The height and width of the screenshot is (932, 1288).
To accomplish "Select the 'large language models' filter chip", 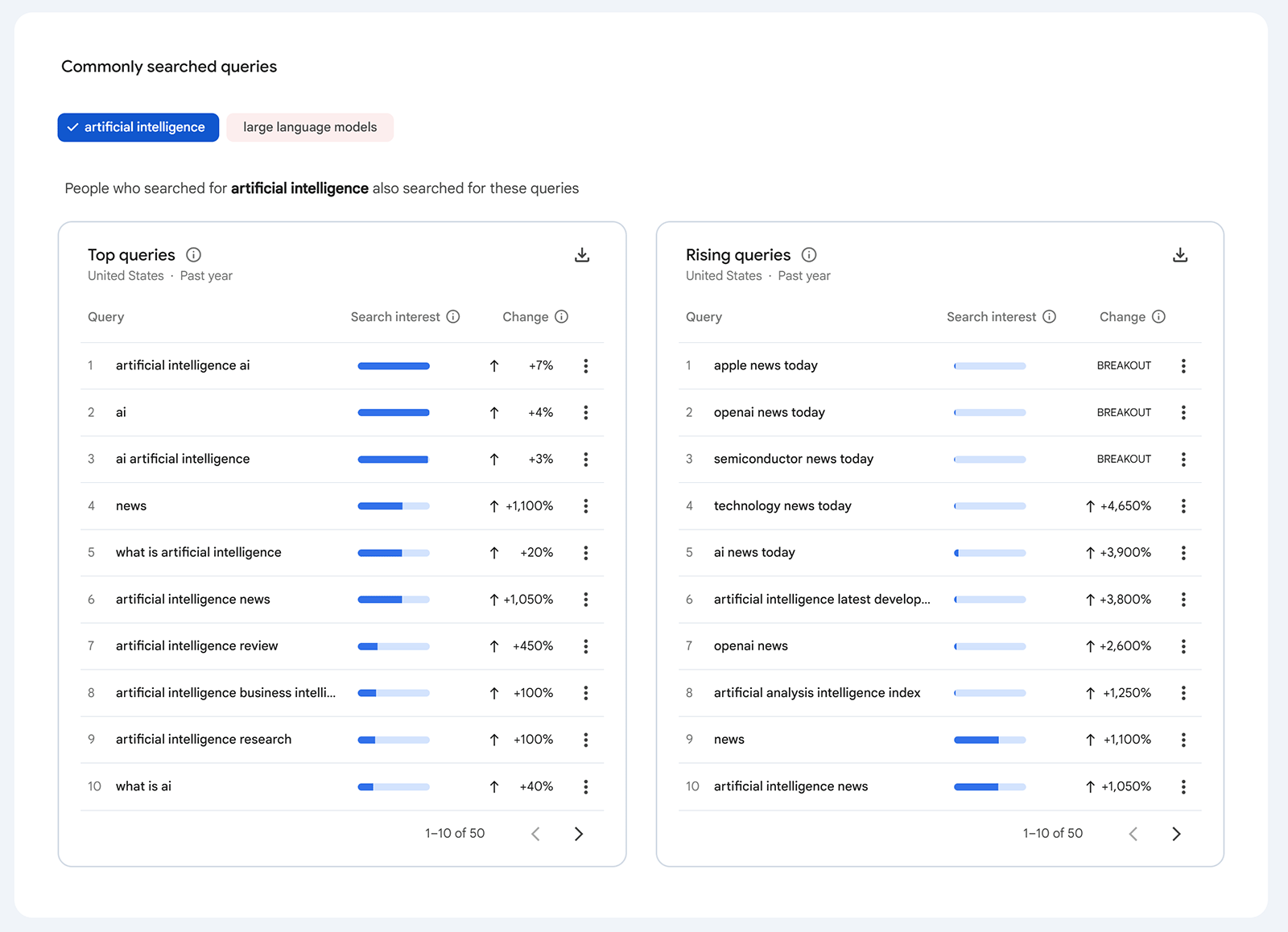I will tap(310, 127).
